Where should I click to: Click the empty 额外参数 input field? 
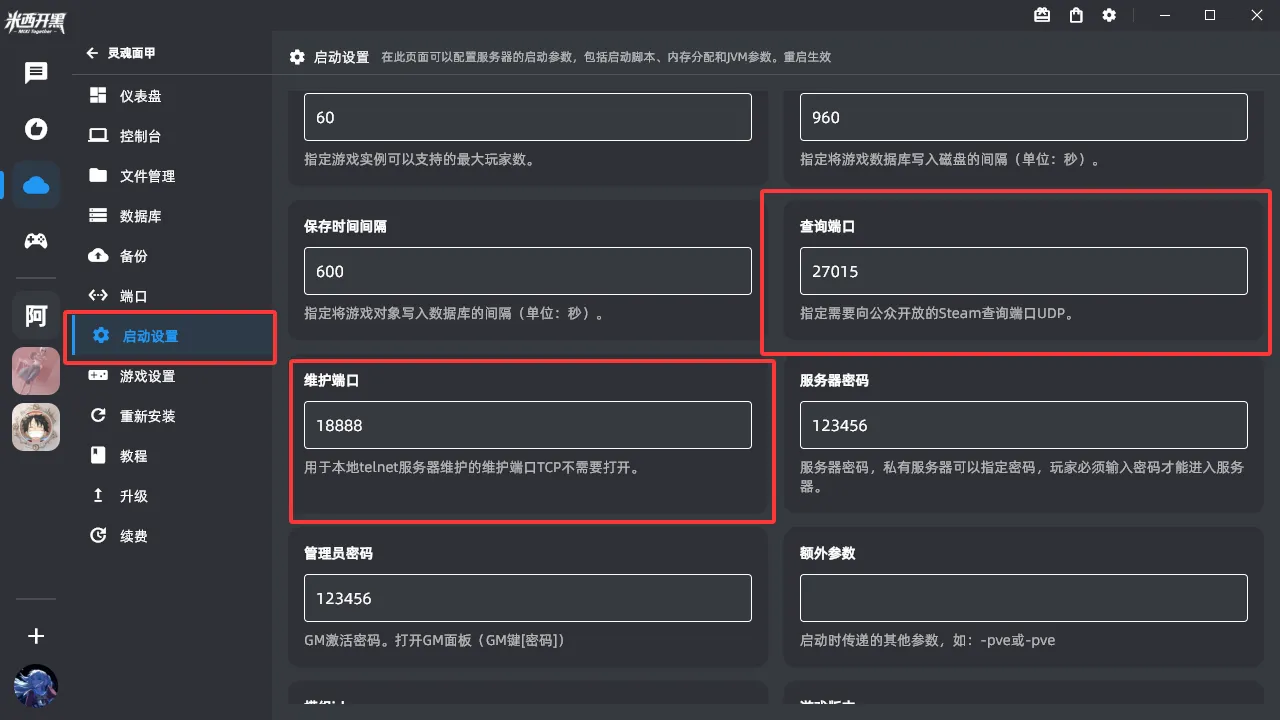point(1024,598)
